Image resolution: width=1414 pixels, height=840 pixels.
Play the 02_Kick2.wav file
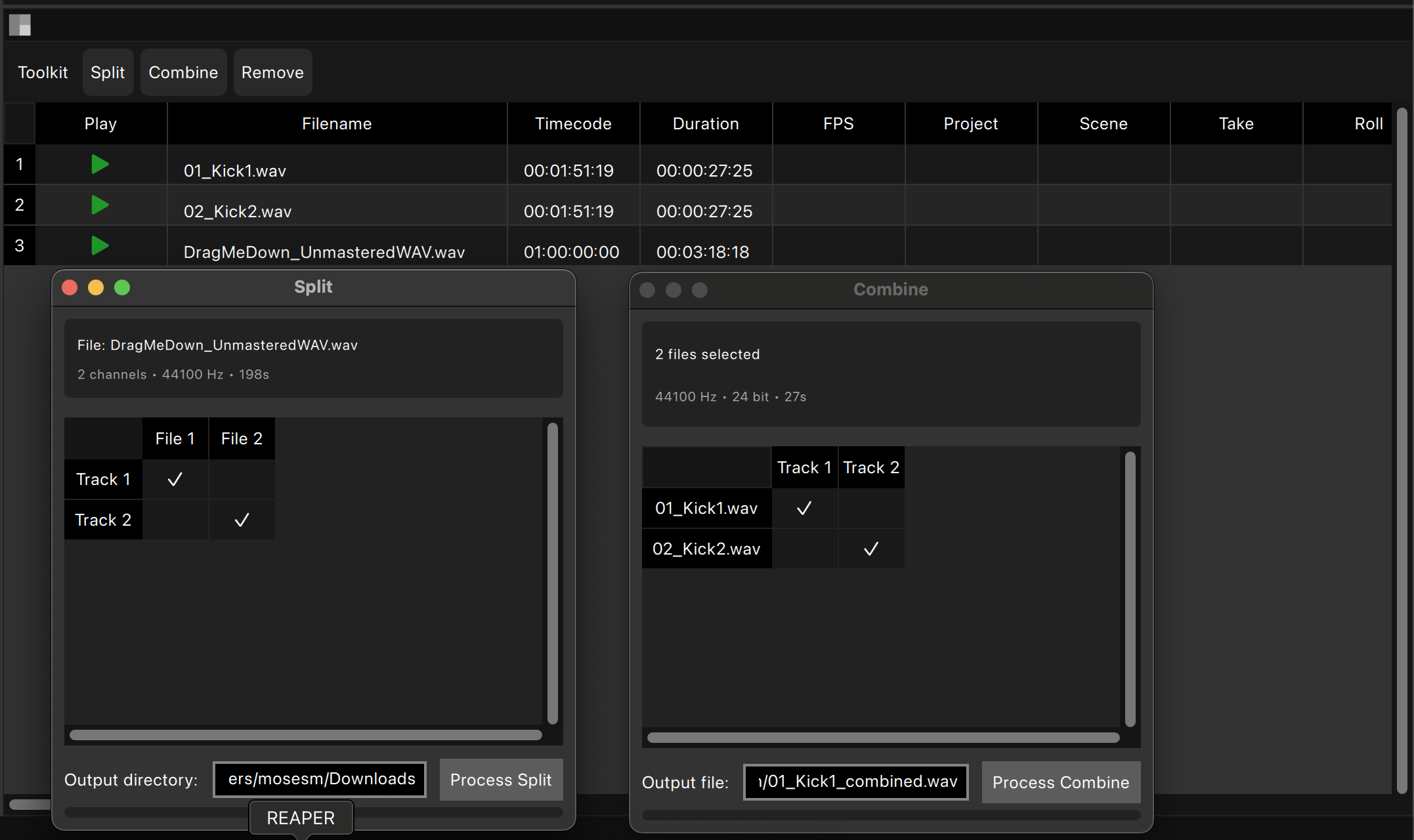pyautogui.click(x=100, y=205)
